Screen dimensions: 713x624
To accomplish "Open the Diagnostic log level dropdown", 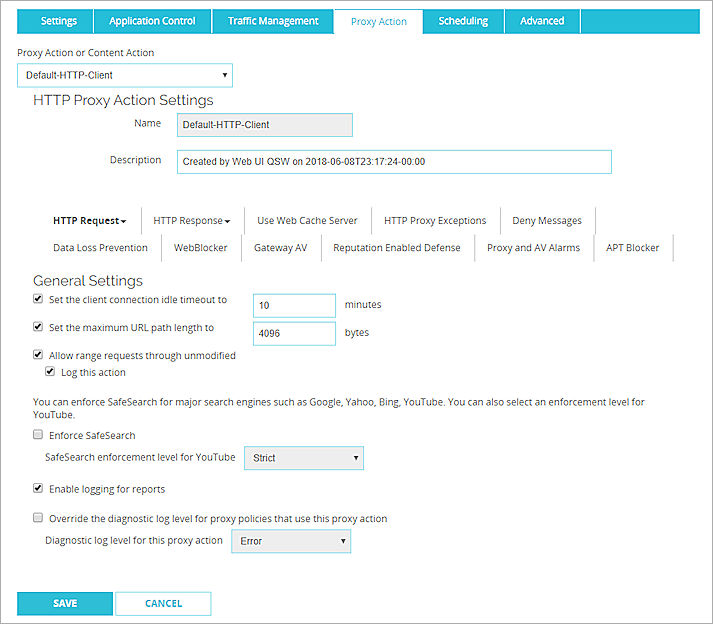I will point(291,541).
